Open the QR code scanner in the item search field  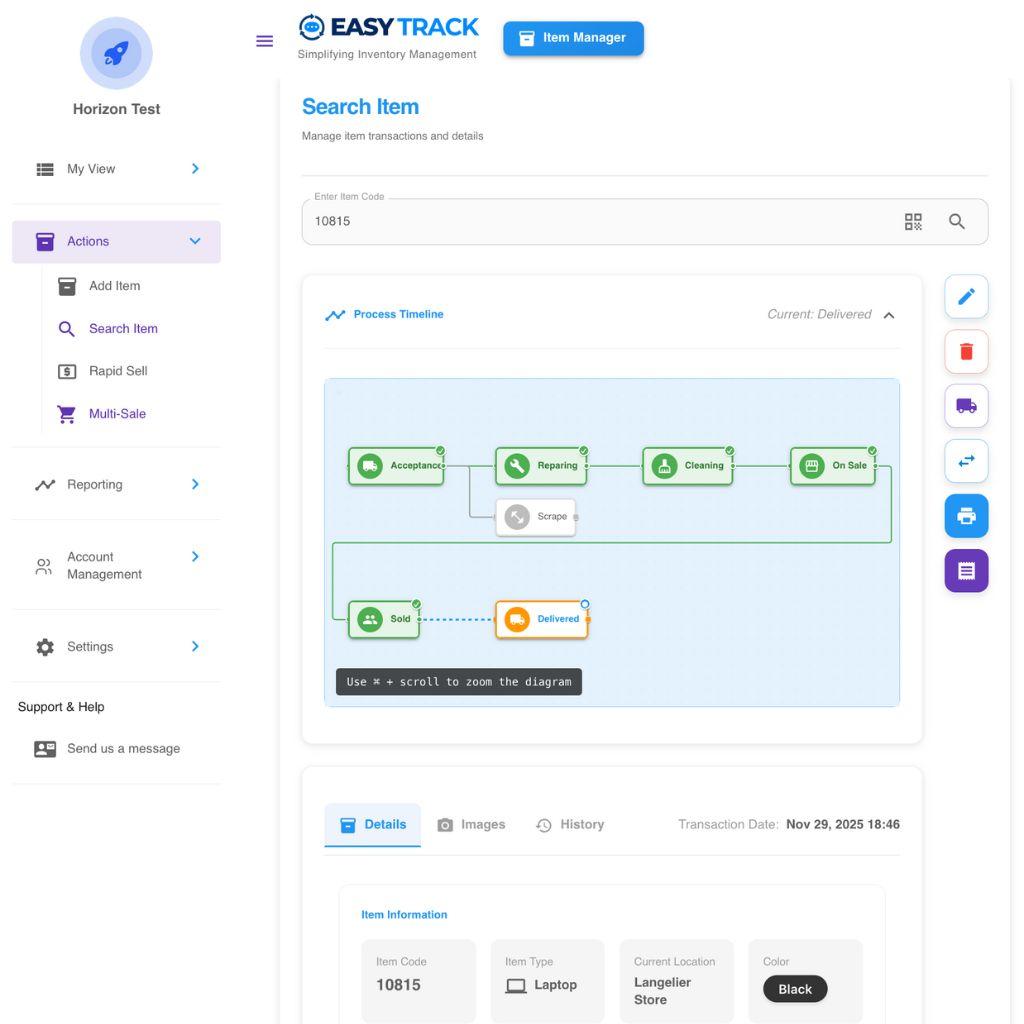tap(913, 221)
